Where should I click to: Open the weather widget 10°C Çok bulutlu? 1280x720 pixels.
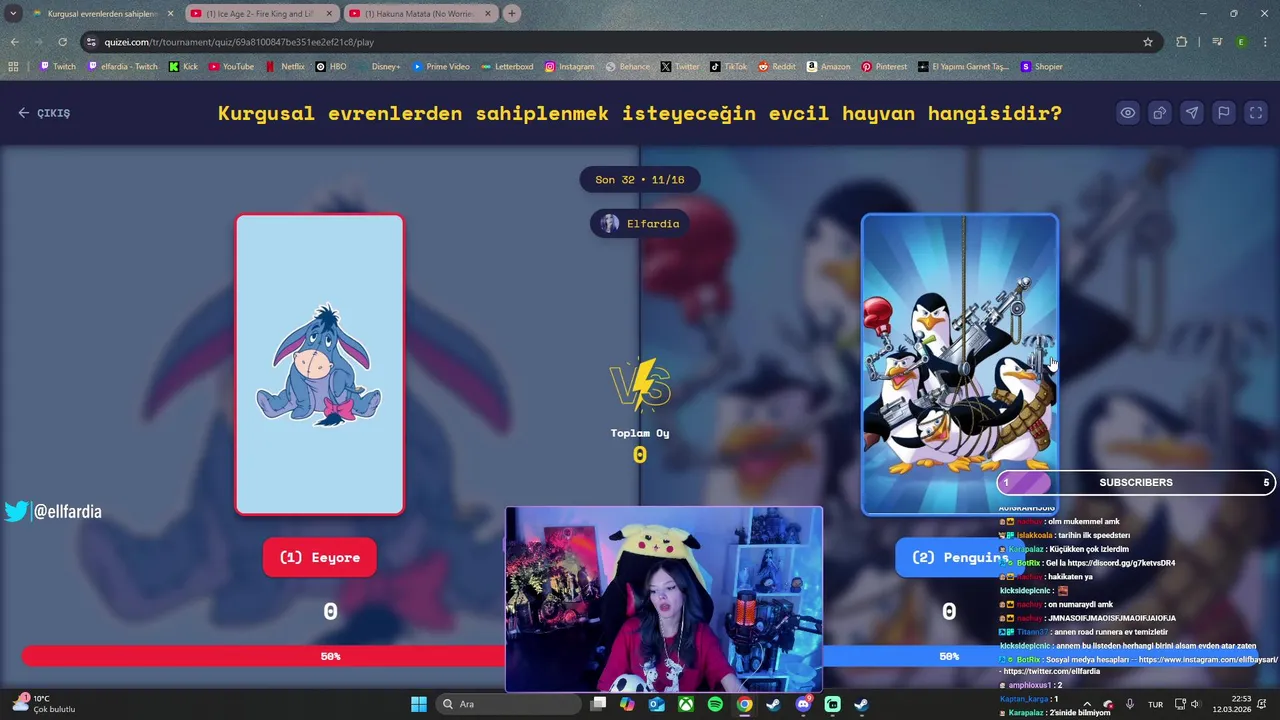tap(42, 704)
